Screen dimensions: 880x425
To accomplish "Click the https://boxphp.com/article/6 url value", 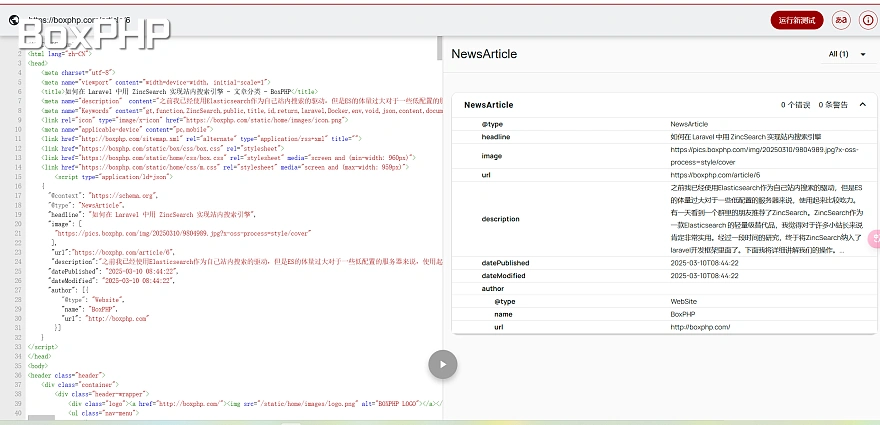I will (x=715, y=175).
